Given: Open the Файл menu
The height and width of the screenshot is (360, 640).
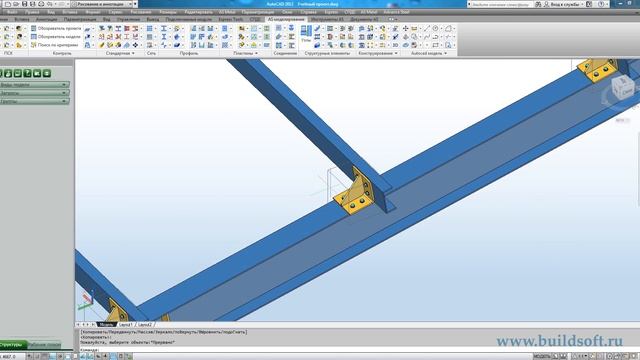Looking at the screenshot, I should point(12,12).
